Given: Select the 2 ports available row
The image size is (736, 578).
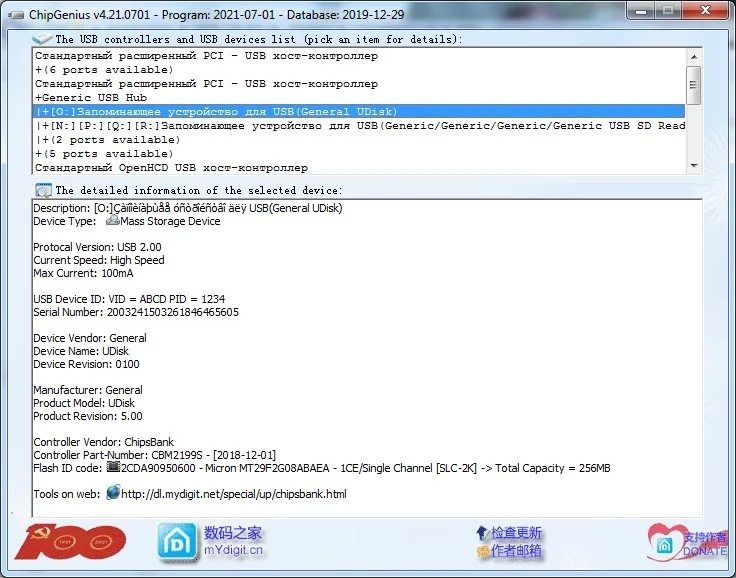Looking at the screenshot, I should 359,140.
